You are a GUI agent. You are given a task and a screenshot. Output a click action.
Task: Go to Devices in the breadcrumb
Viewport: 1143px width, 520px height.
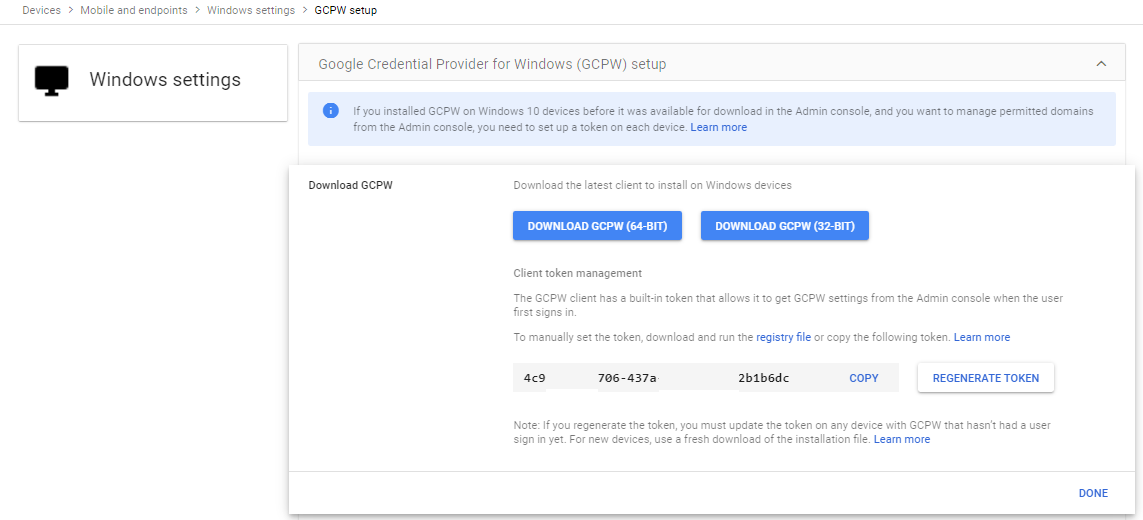coord(42,11)
